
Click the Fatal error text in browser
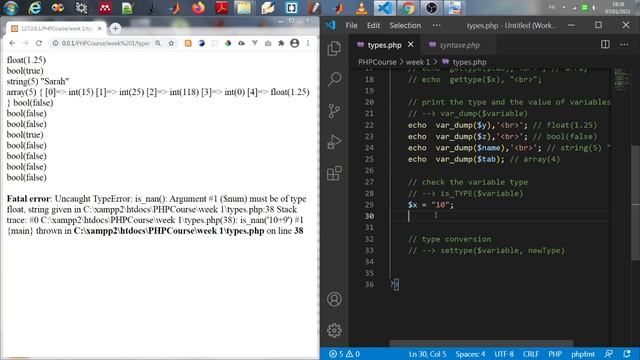(x=28, y=199)
